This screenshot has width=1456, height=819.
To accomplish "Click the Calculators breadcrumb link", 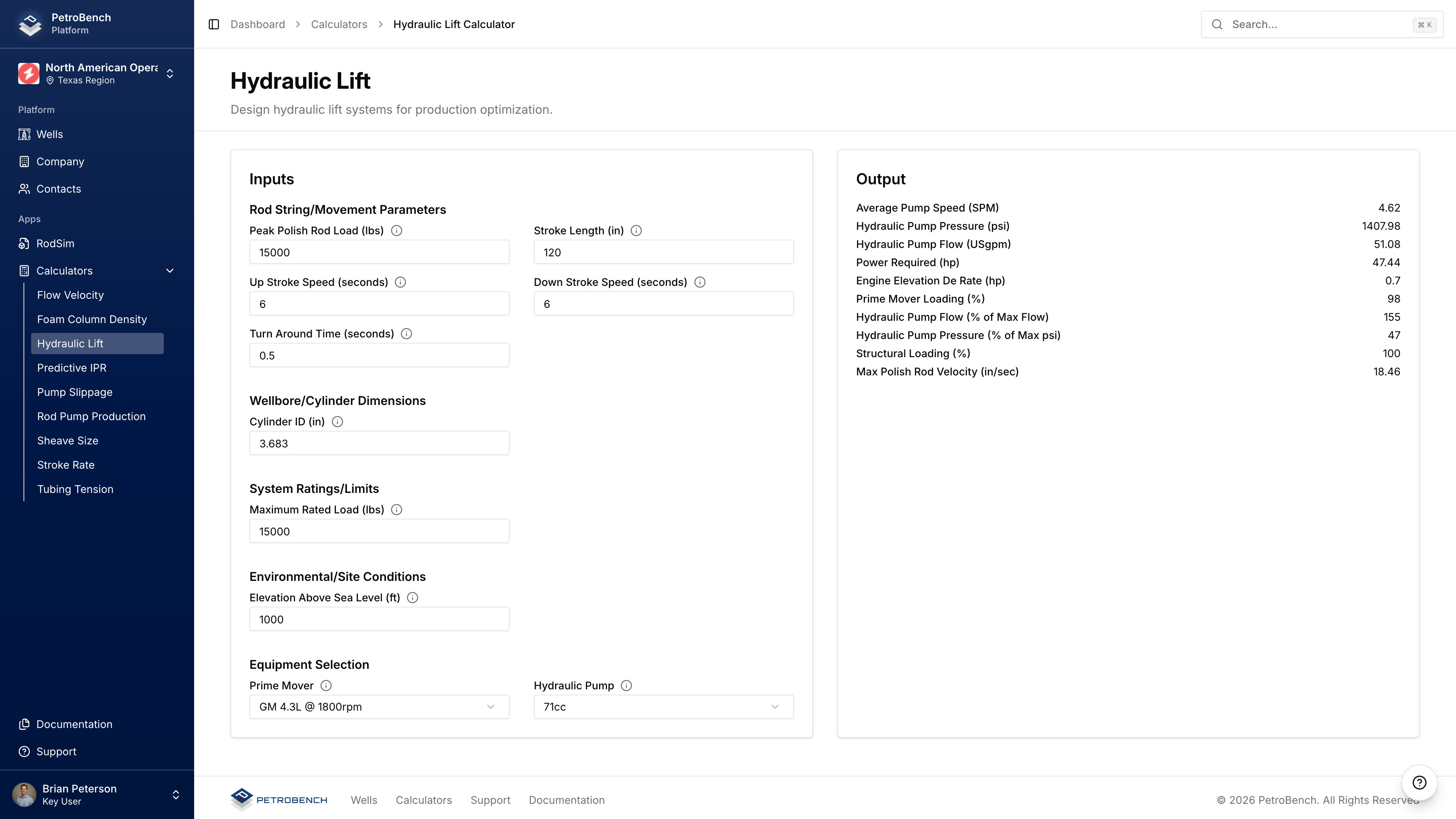I will point(339,24).
